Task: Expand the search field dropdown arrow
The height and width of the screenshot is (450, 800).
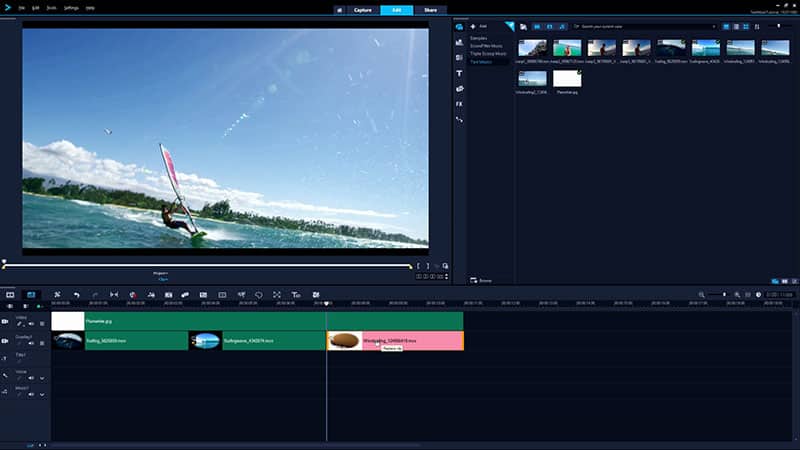Action: tap(714, 27)
